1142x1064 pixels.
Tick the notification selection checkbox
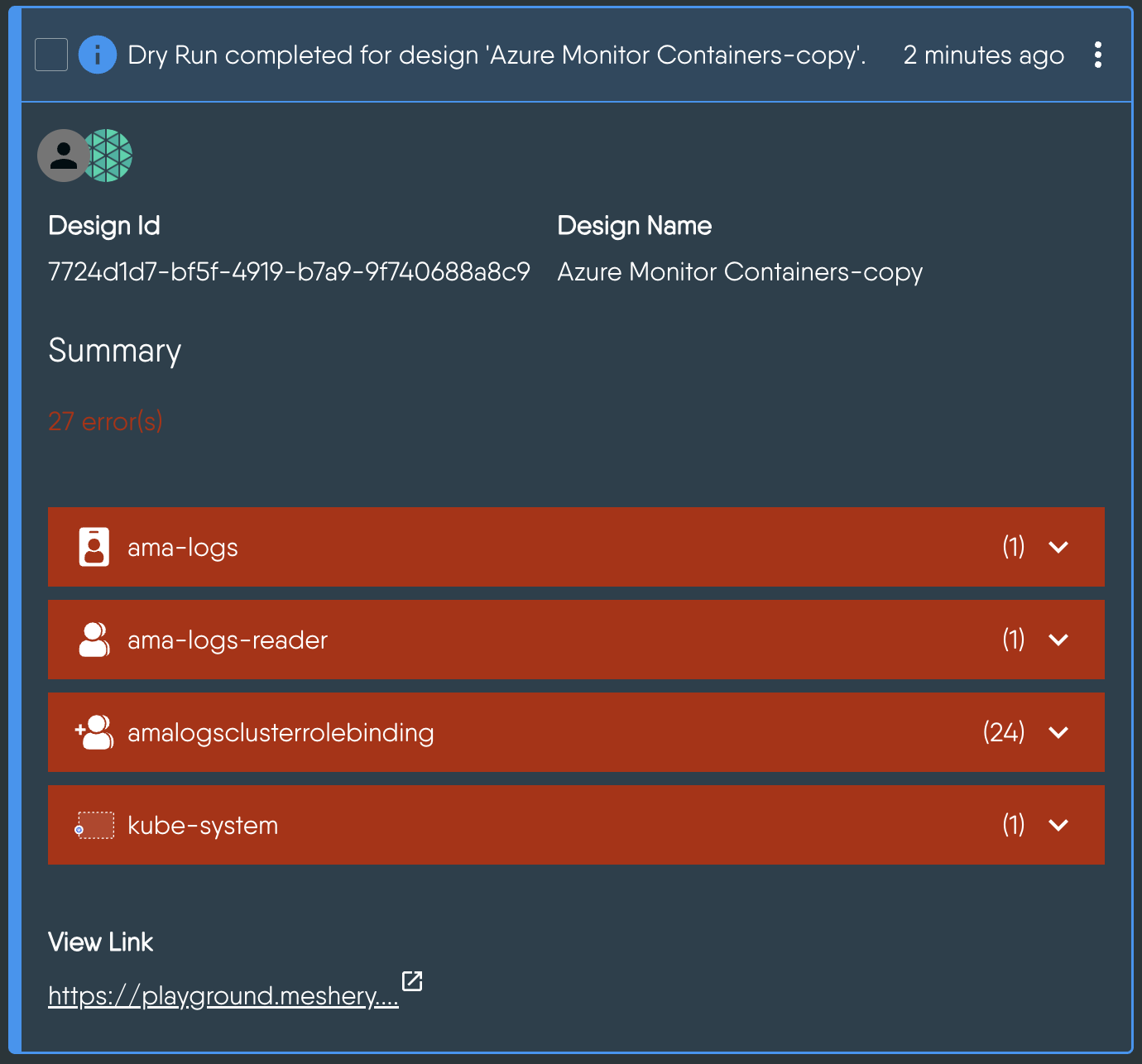pos(51,55)
